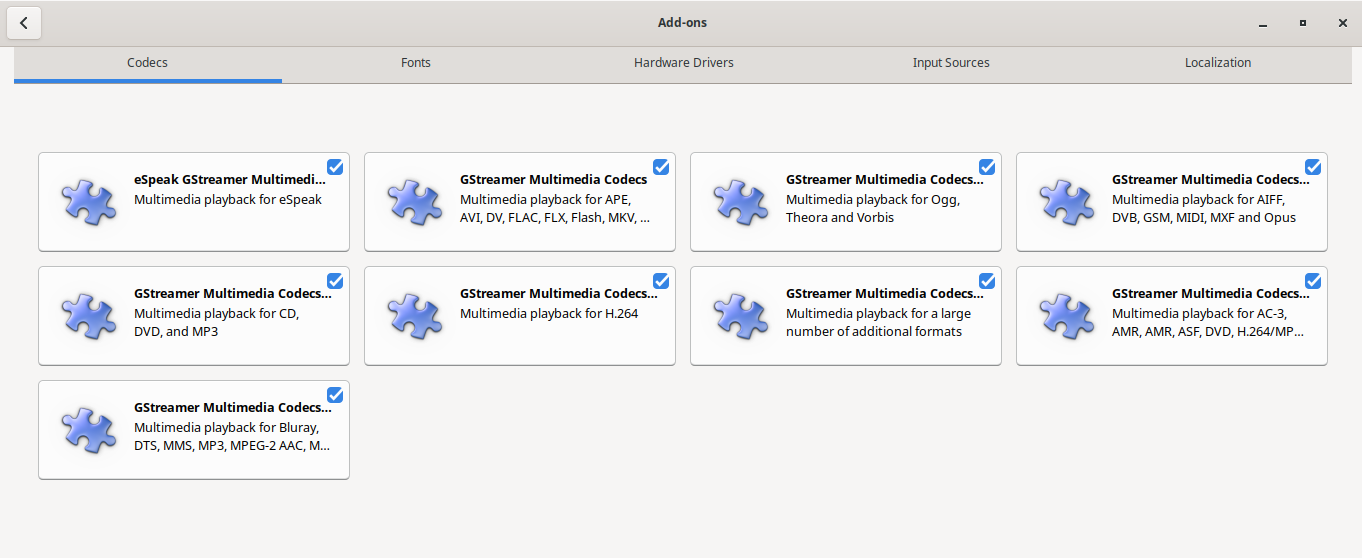1362x558 pixels.
Task: Uncheck the eSpeak GStreamer Multimedia checkbox
Action: [335, 167]
